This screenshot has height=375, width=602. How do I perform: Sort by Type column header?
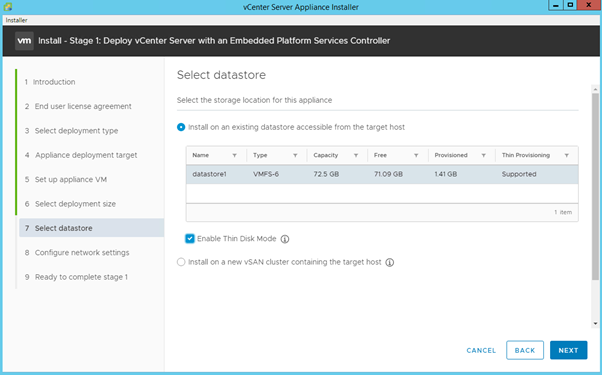260,155
